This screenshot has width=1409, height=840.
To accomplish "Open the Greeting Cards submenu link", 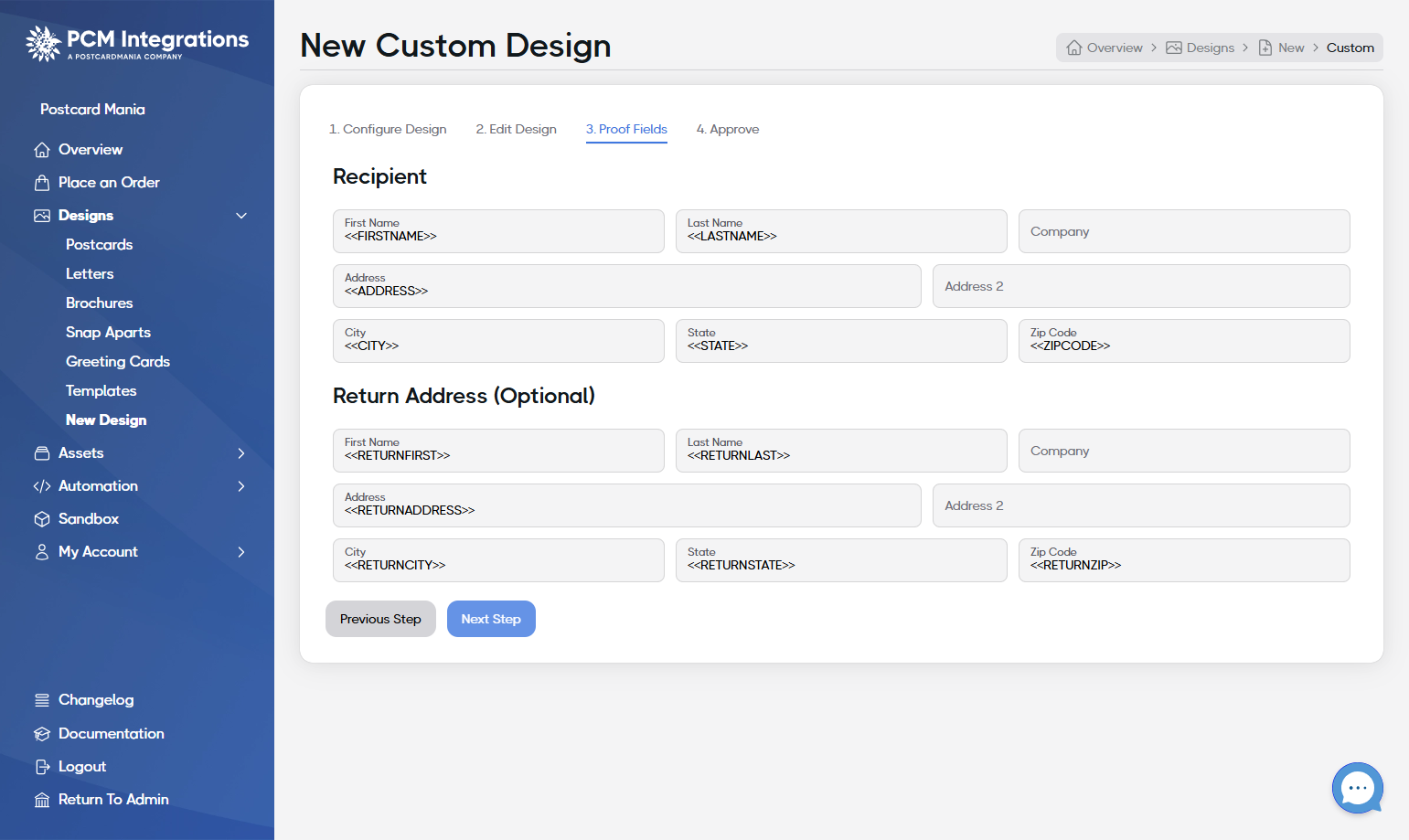I will 118,362.
